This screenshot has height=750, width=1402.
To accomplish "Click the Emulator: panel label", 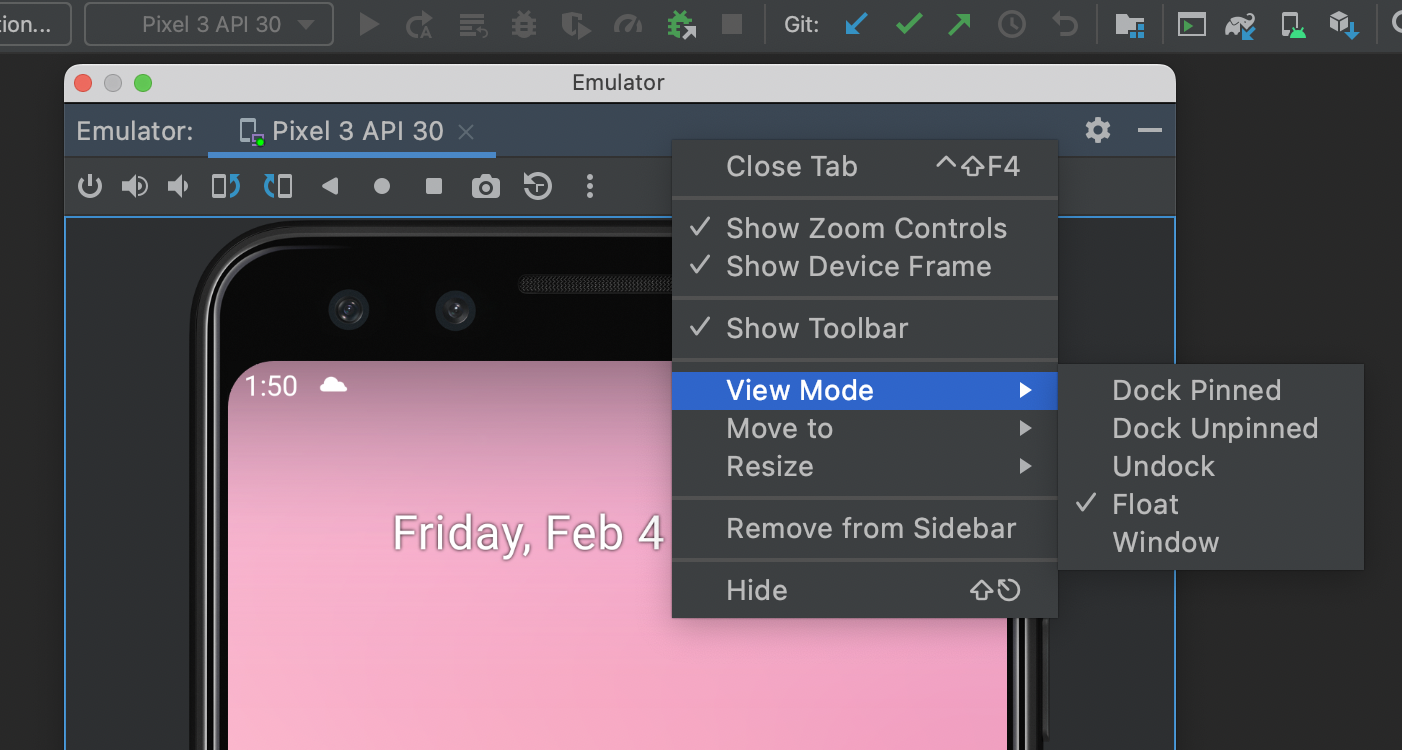I will tap(135, 131).
